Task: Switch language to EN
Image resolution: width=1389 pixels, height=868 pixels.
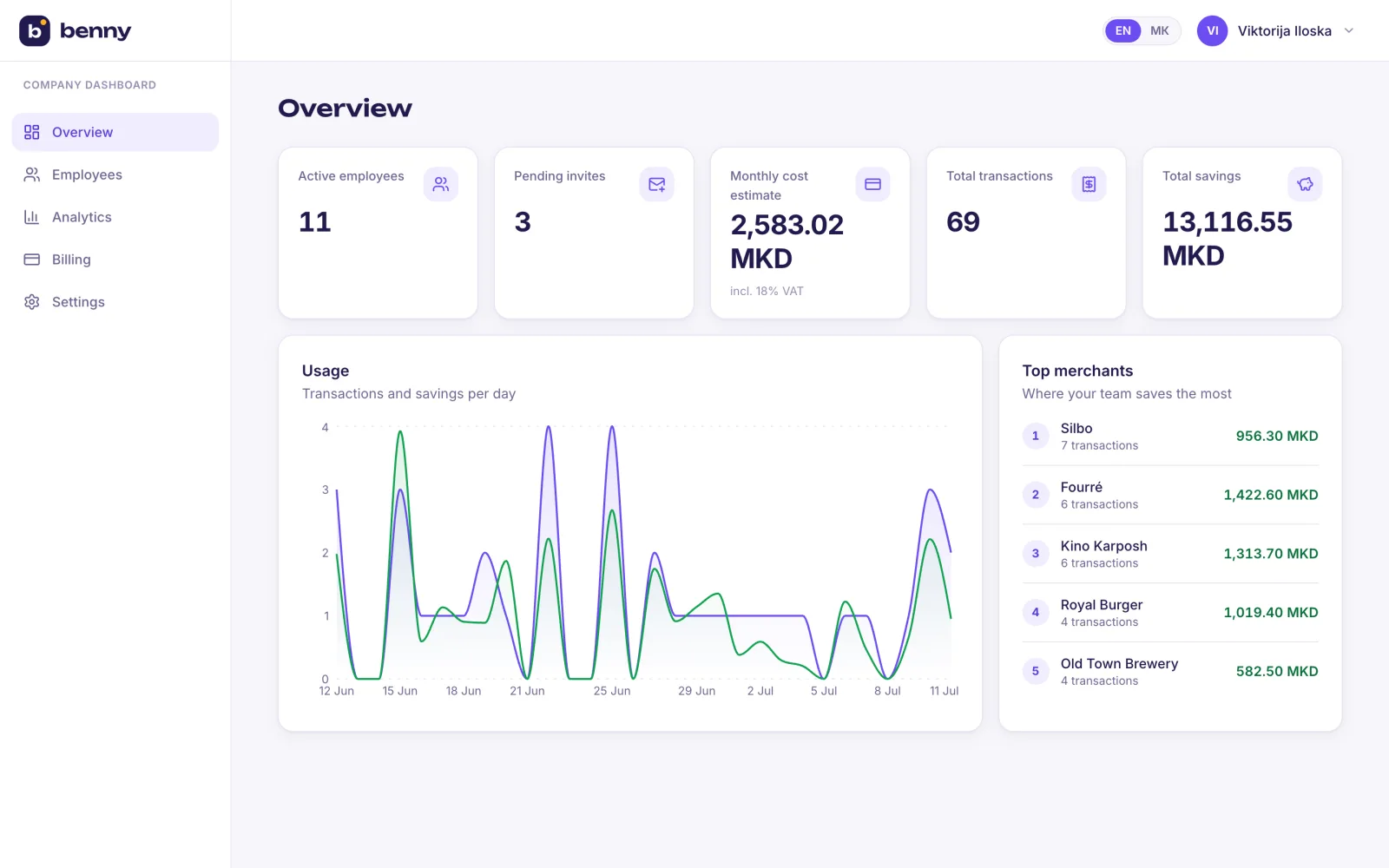Action: pos(1123,30)
